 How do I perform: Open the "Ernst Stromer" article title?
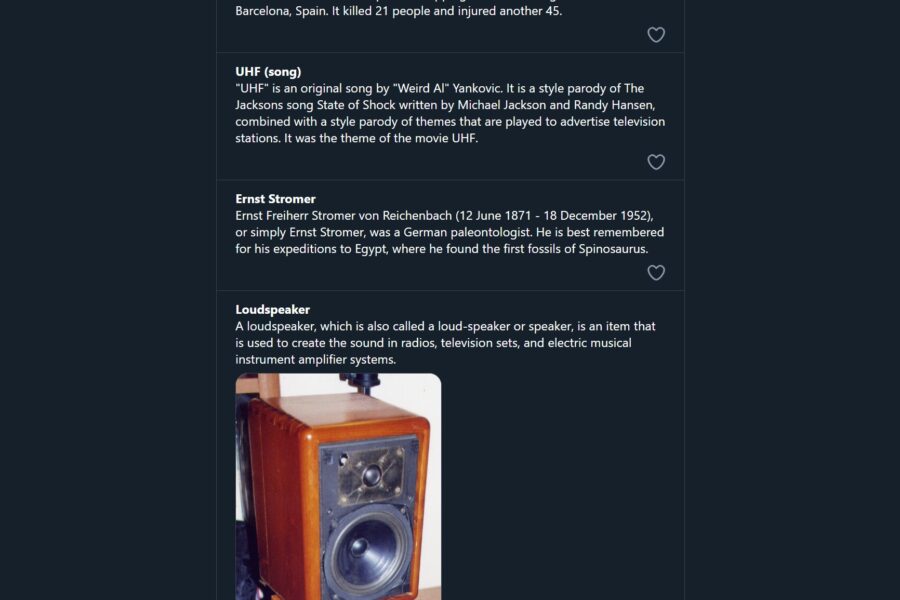(275, 199)
